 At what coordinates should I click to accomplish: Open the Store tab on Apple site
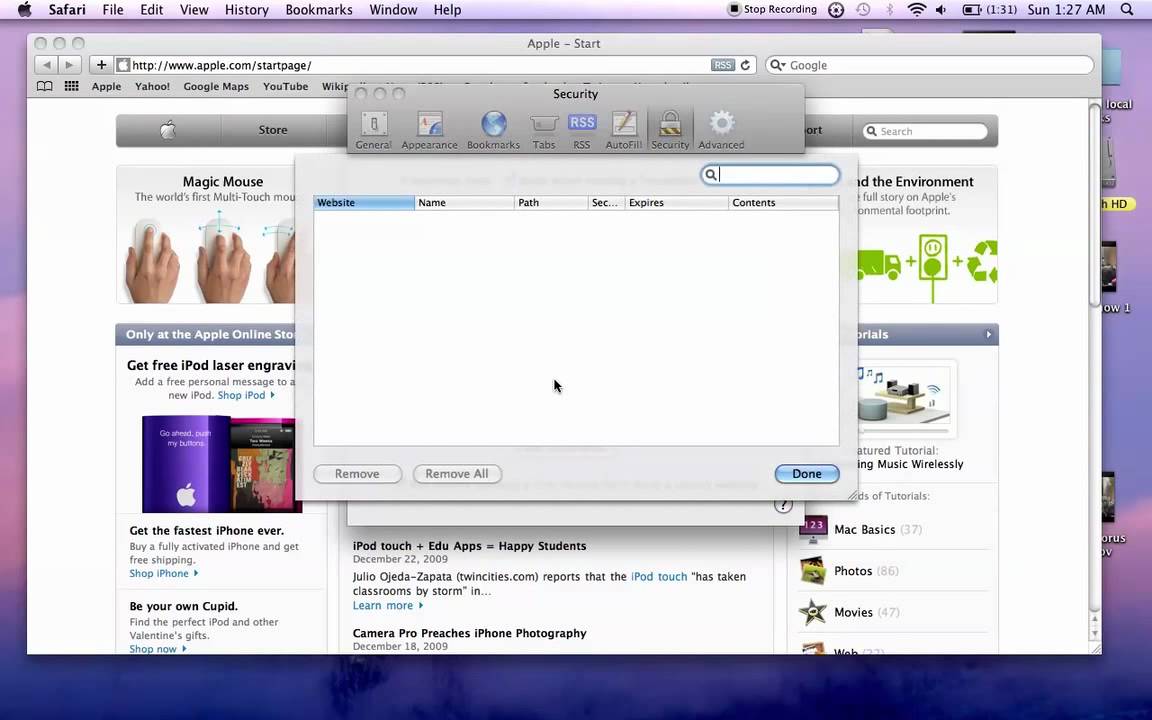273,130
